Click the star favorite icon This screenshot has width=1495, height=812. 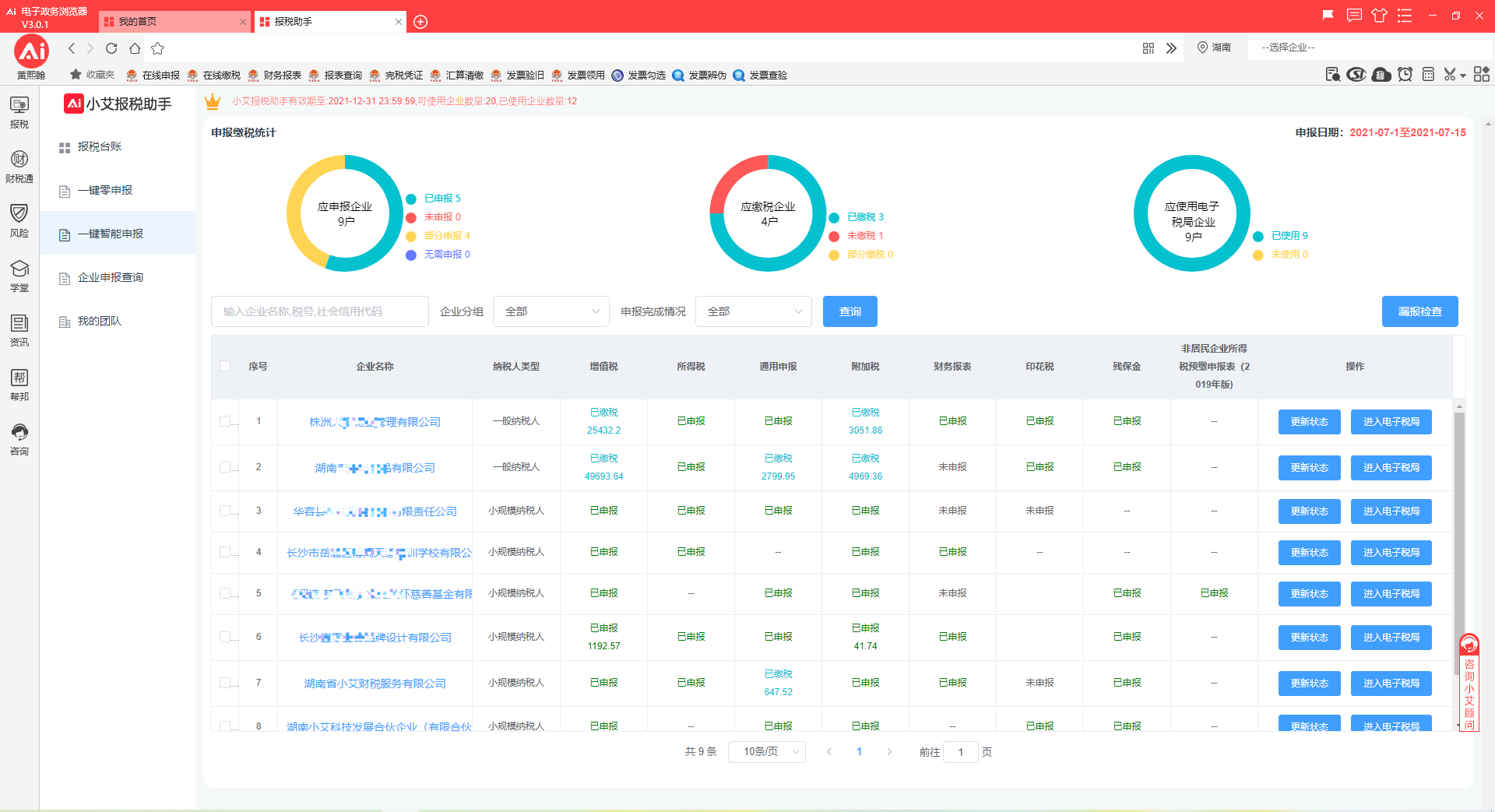[158, 48]
